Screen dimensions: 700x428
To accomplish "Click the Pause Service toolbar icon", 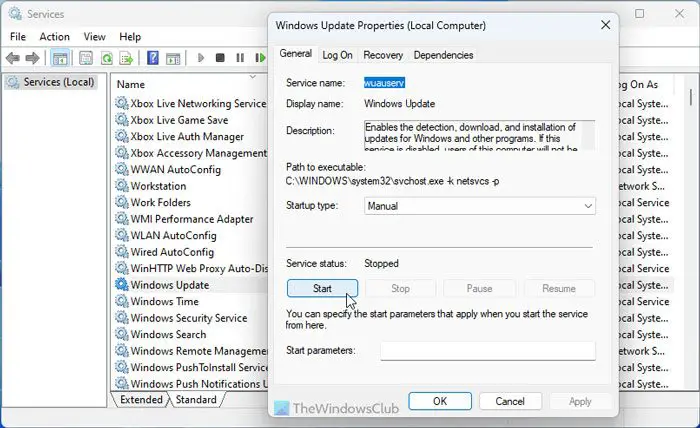I will (240, 58).
